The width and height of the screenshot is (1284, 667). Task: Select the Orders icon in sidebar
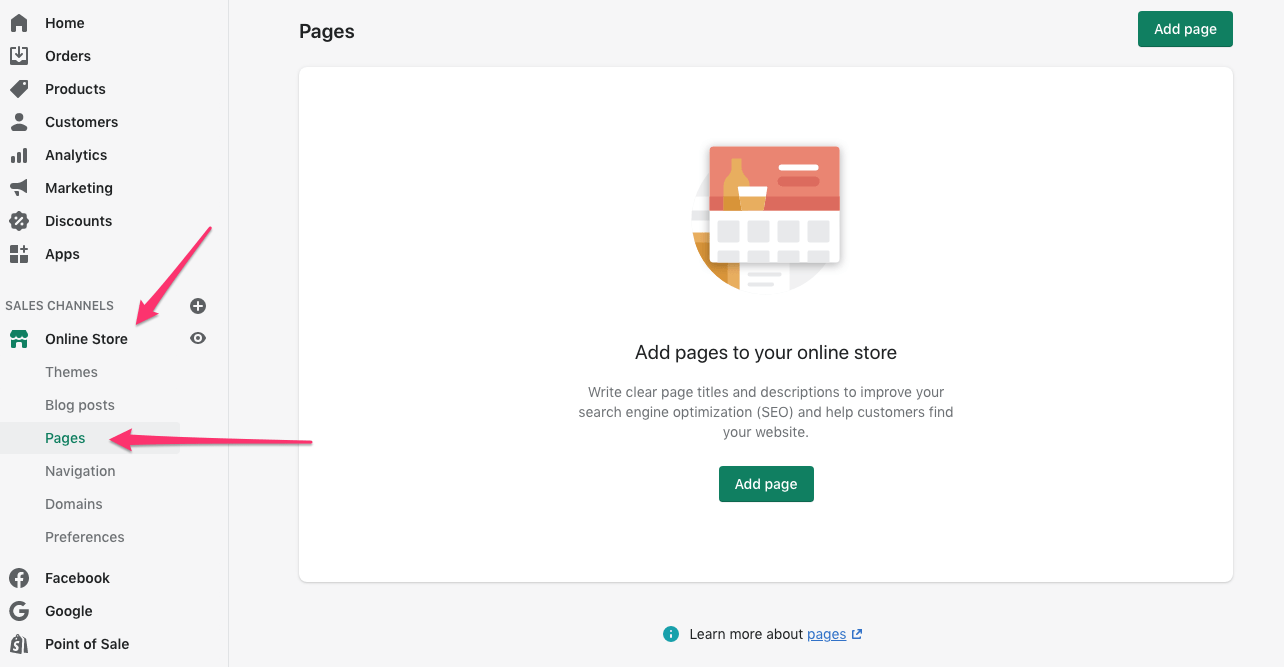[x=18, y=55]
